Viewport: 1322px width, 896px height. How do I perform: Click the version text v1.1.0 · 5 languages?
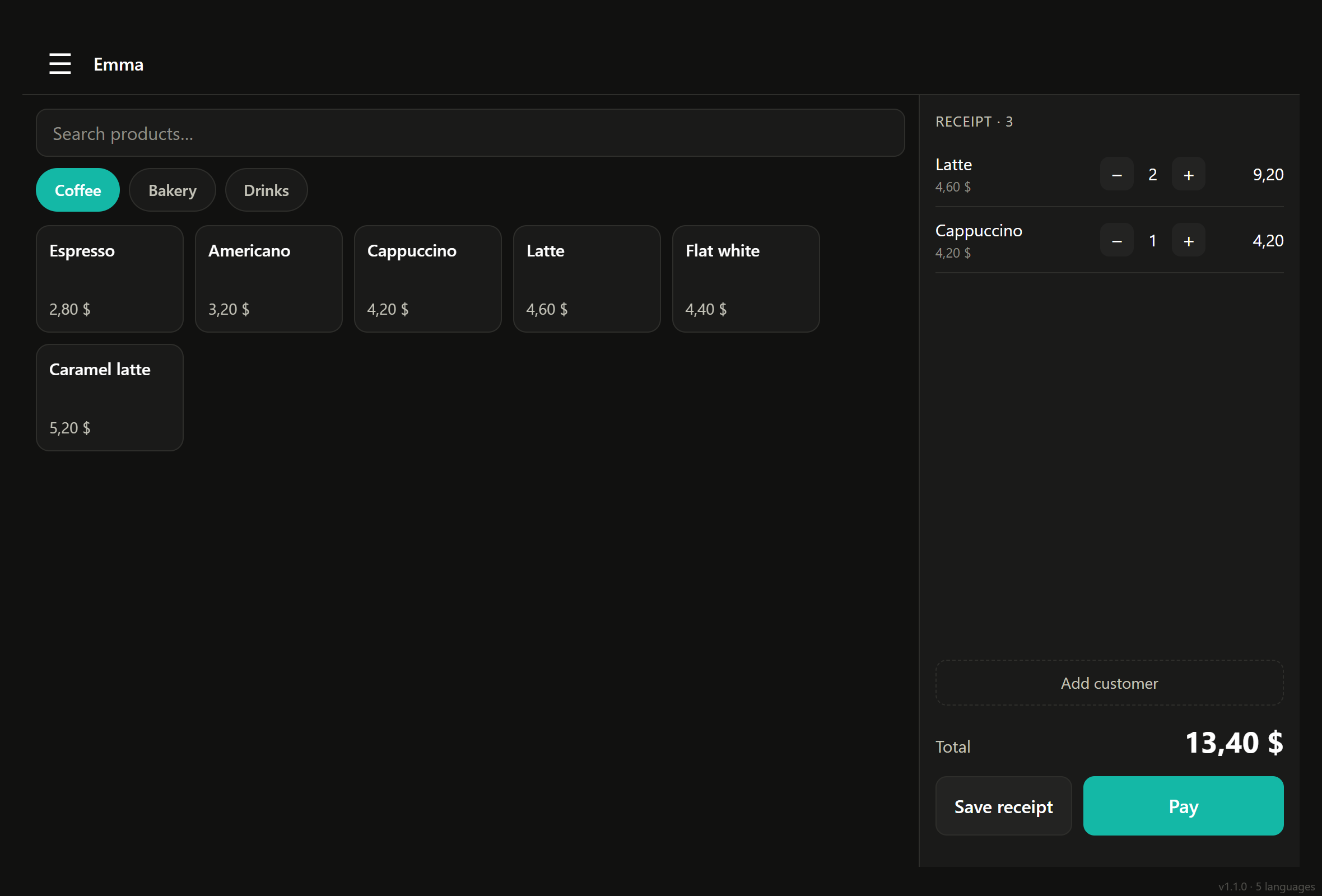[x=1266, y=886]
